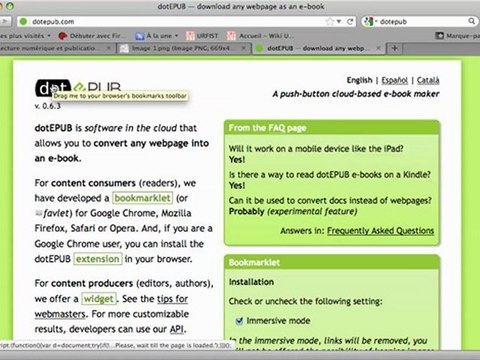This screenshot has height=360, width=480.
Task: Open the URL bar history dropdown arrow
Action: [339, 22]
